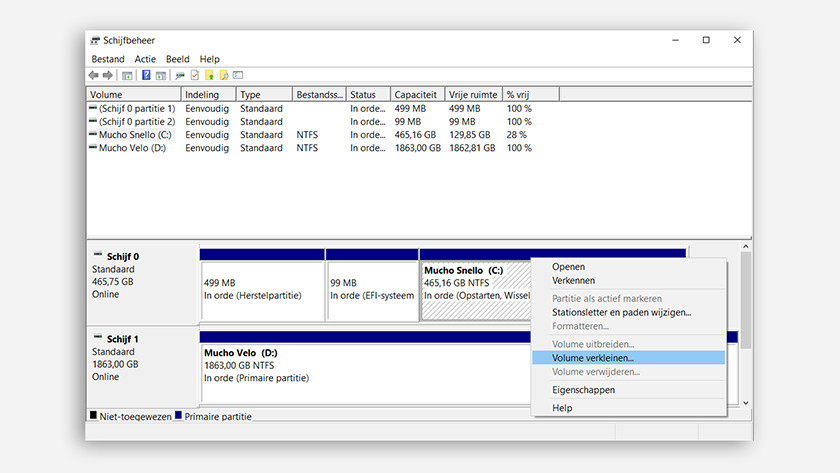Click the list view settings toolbar icon

click(238, 75)
